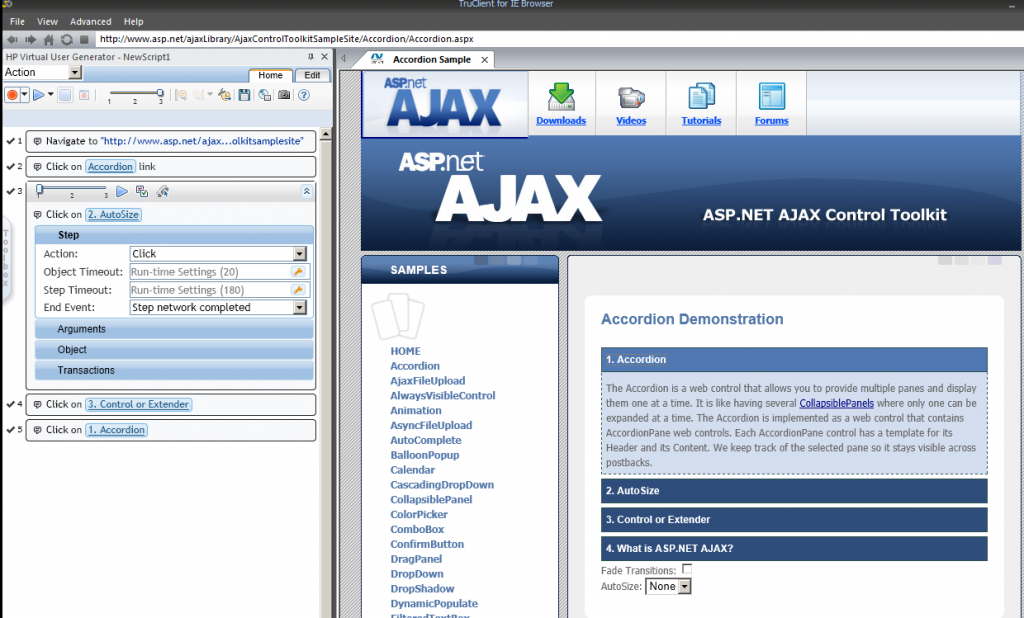Click the globe browser settings icon

point(264,95)
